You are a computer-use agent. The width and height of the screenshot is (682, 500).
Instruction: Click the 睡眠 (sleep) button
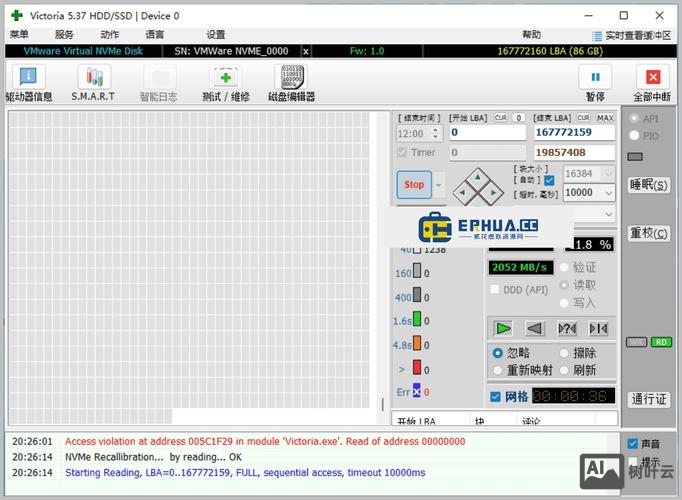click(x=648, y=185)
